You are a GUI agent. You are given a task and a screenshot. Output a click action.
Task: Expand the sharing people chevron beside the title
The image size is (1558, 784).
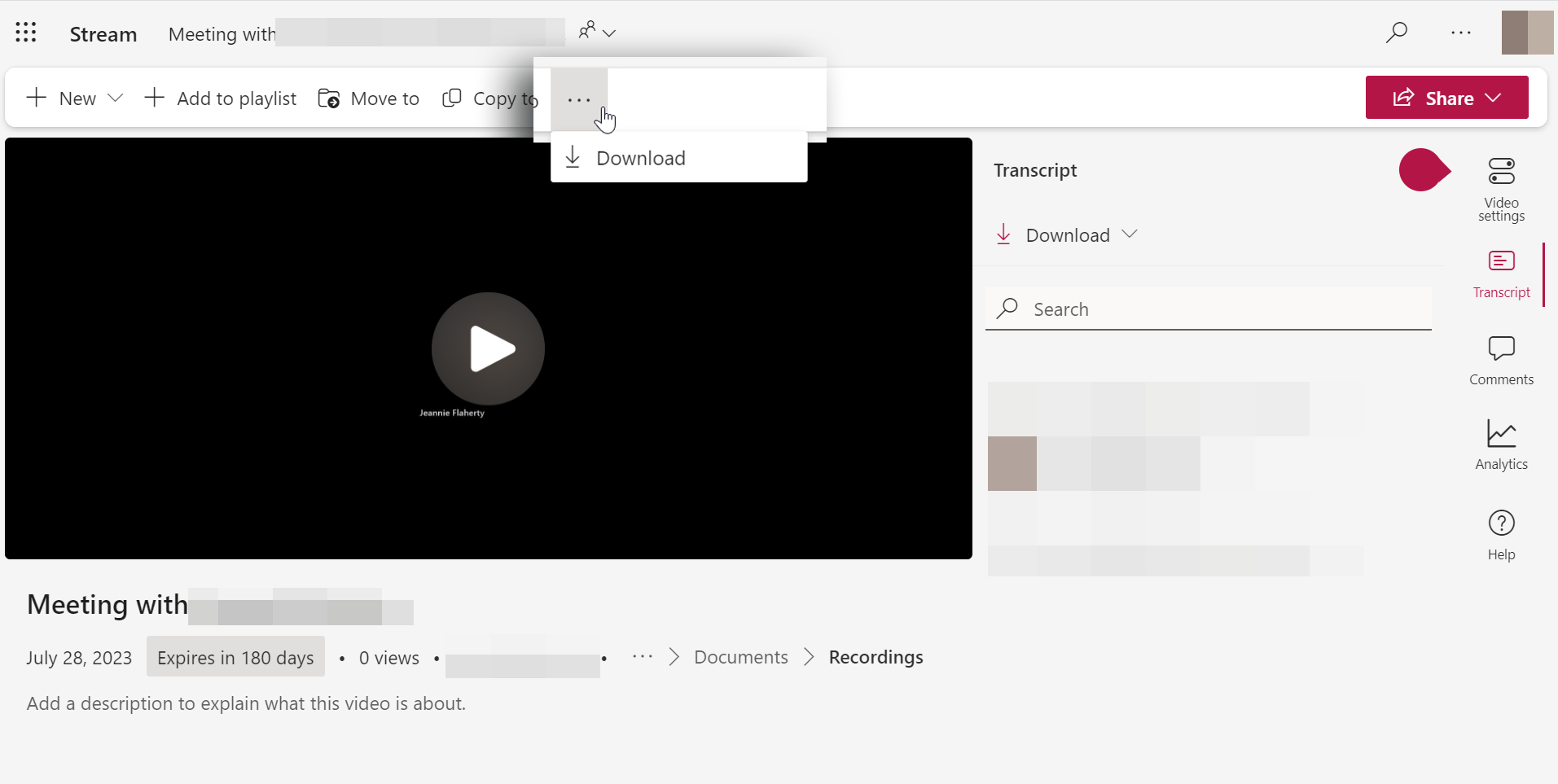(597, 33)
